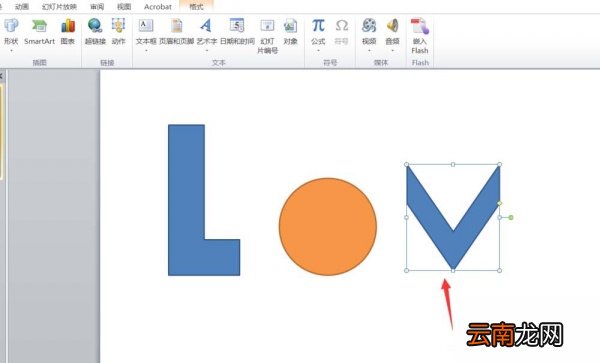Image resolution: width=600 pixels, height=363 pixels.
Task: Click the 插图 group label
Action: [39, 62]
